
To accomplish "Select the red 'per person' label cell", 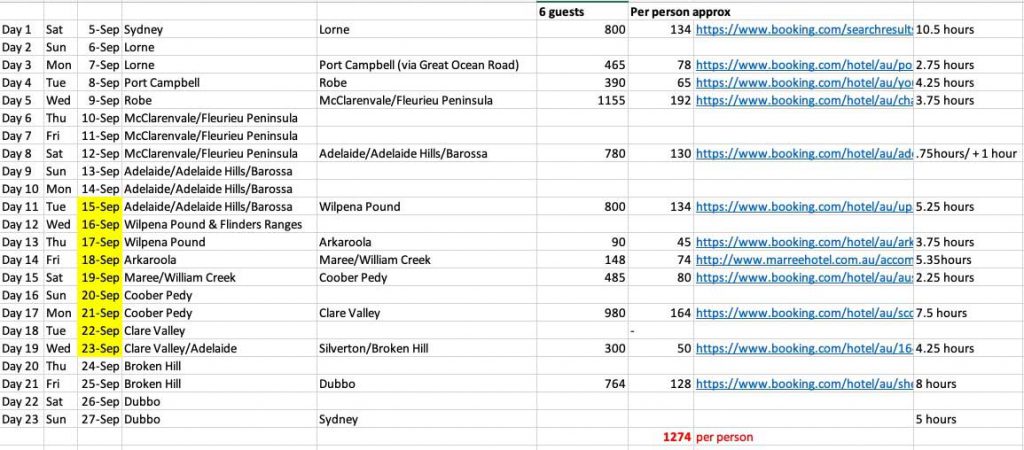I will [724, 437].
